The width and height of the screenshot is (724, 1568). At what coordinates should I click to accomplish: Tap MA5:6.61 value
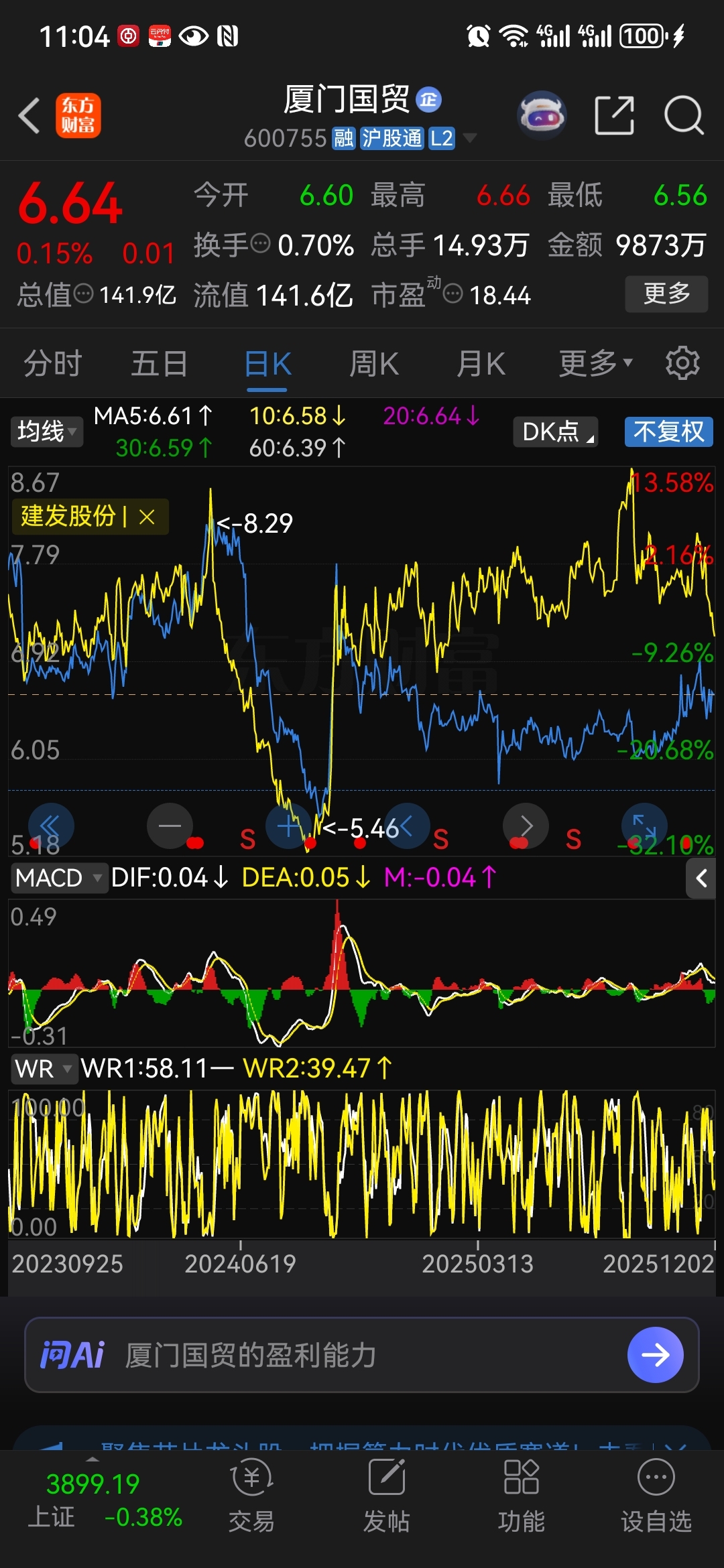click(x=154, y=416)
